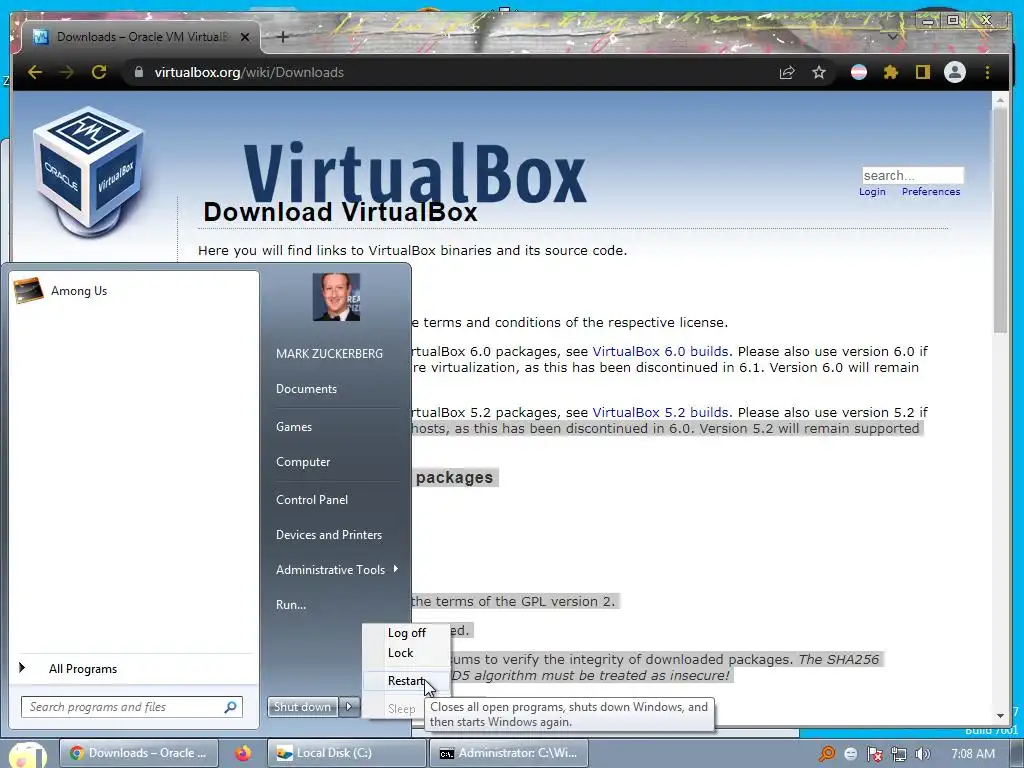The image size is (1024, 768).
Task: Open Devices and Printers
Action: [x=328, y=535]
